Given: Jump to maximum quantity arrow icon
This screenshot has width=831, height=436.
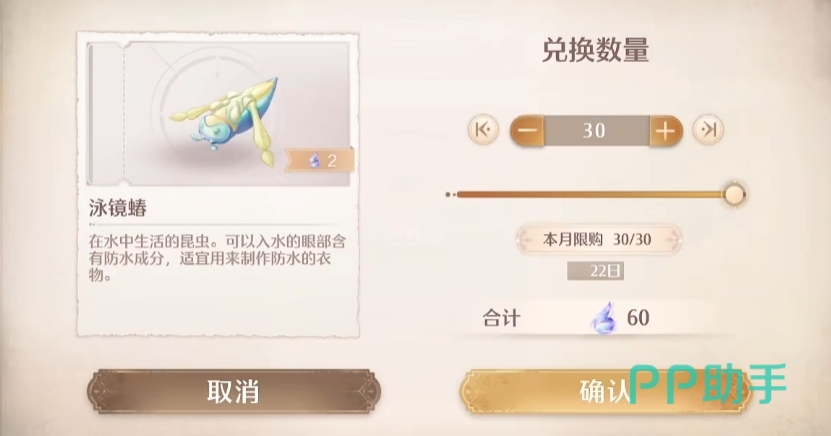Looking at the screenshot, I should (709, 130).
